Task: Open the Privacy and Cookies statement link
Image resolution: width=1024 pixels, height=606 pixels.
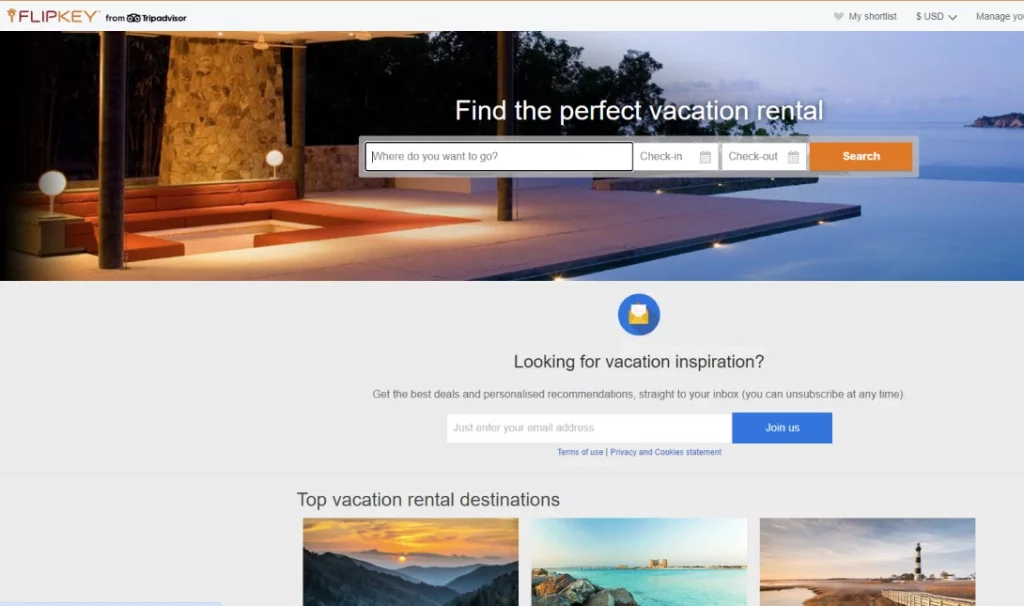Action: [667, 452]
